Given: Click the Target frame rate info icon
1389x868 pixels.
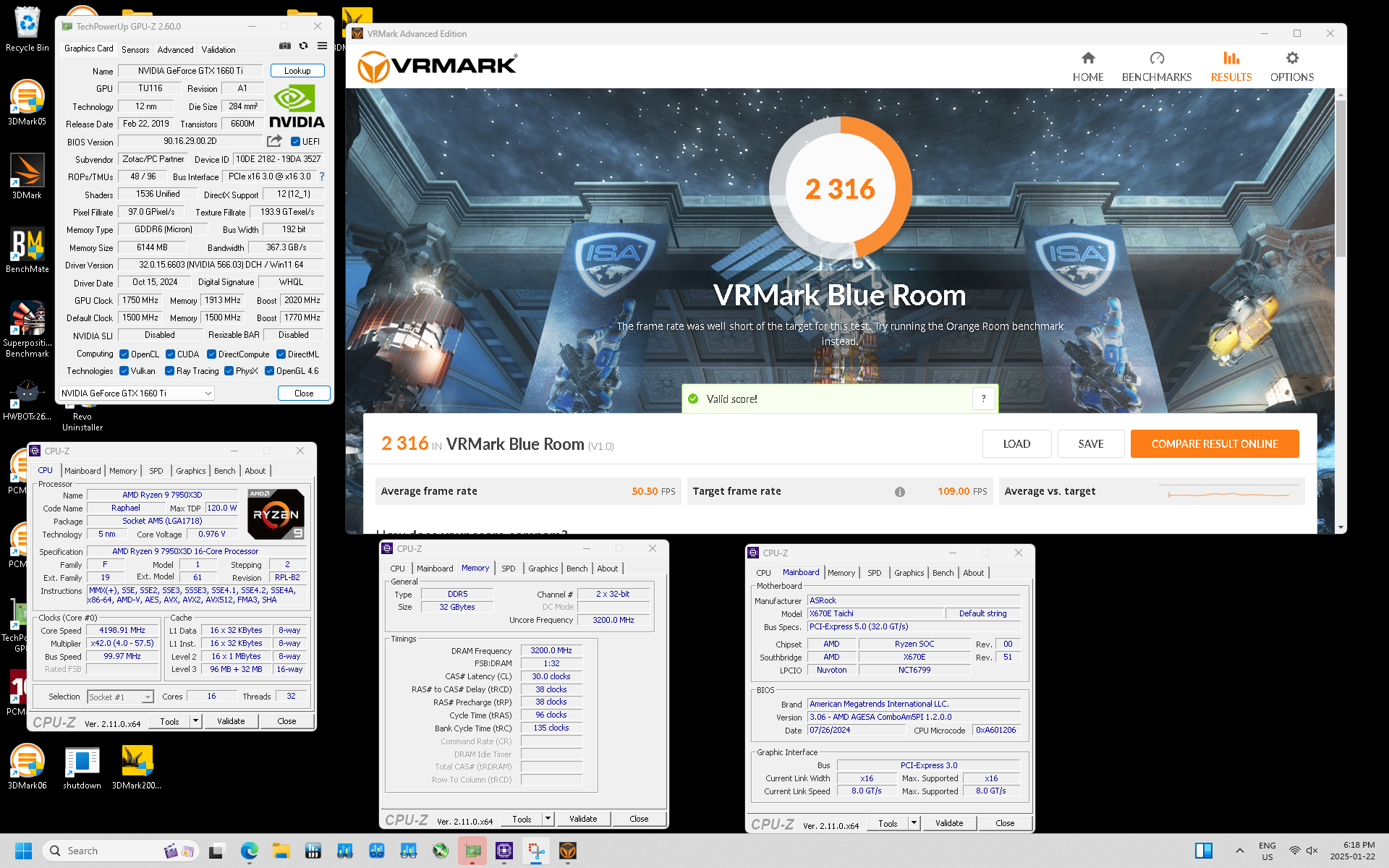Looking at the screenshot, I should (x=899, y=492).
